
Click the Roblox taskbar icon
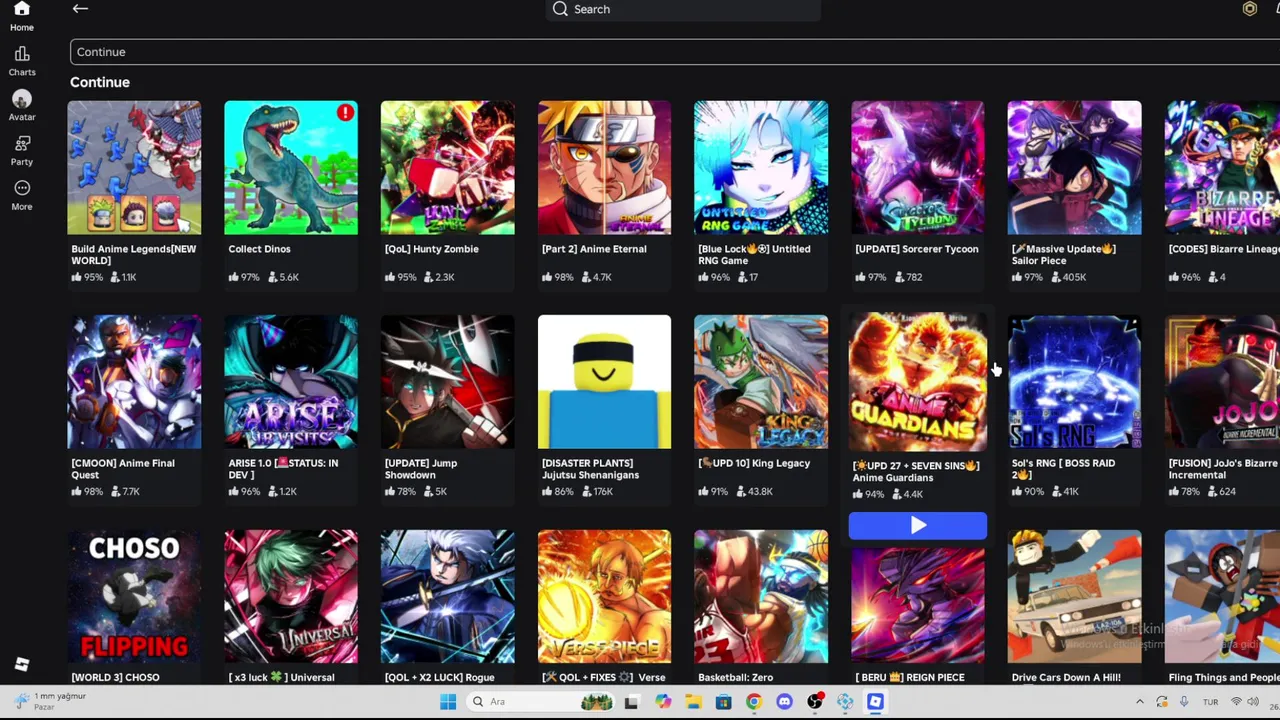[875, 702]
